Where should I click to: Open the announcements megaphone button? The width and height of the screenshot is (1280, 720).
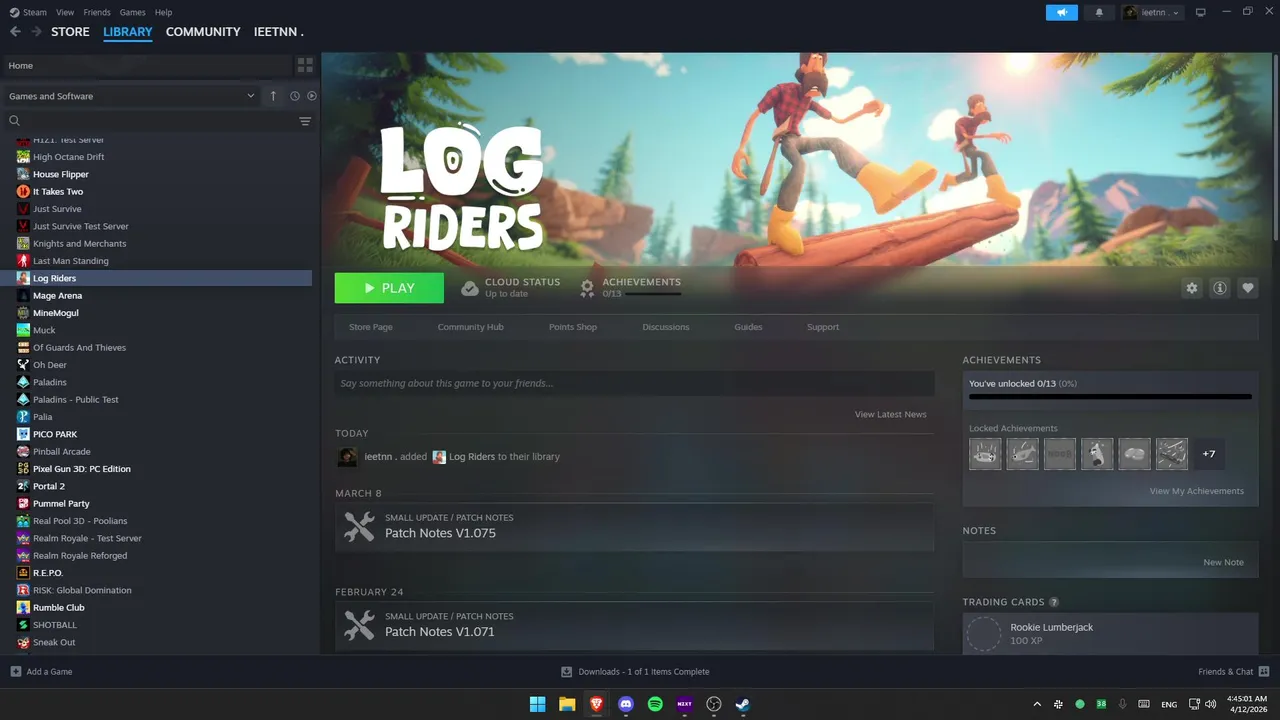click(1062, 12)
